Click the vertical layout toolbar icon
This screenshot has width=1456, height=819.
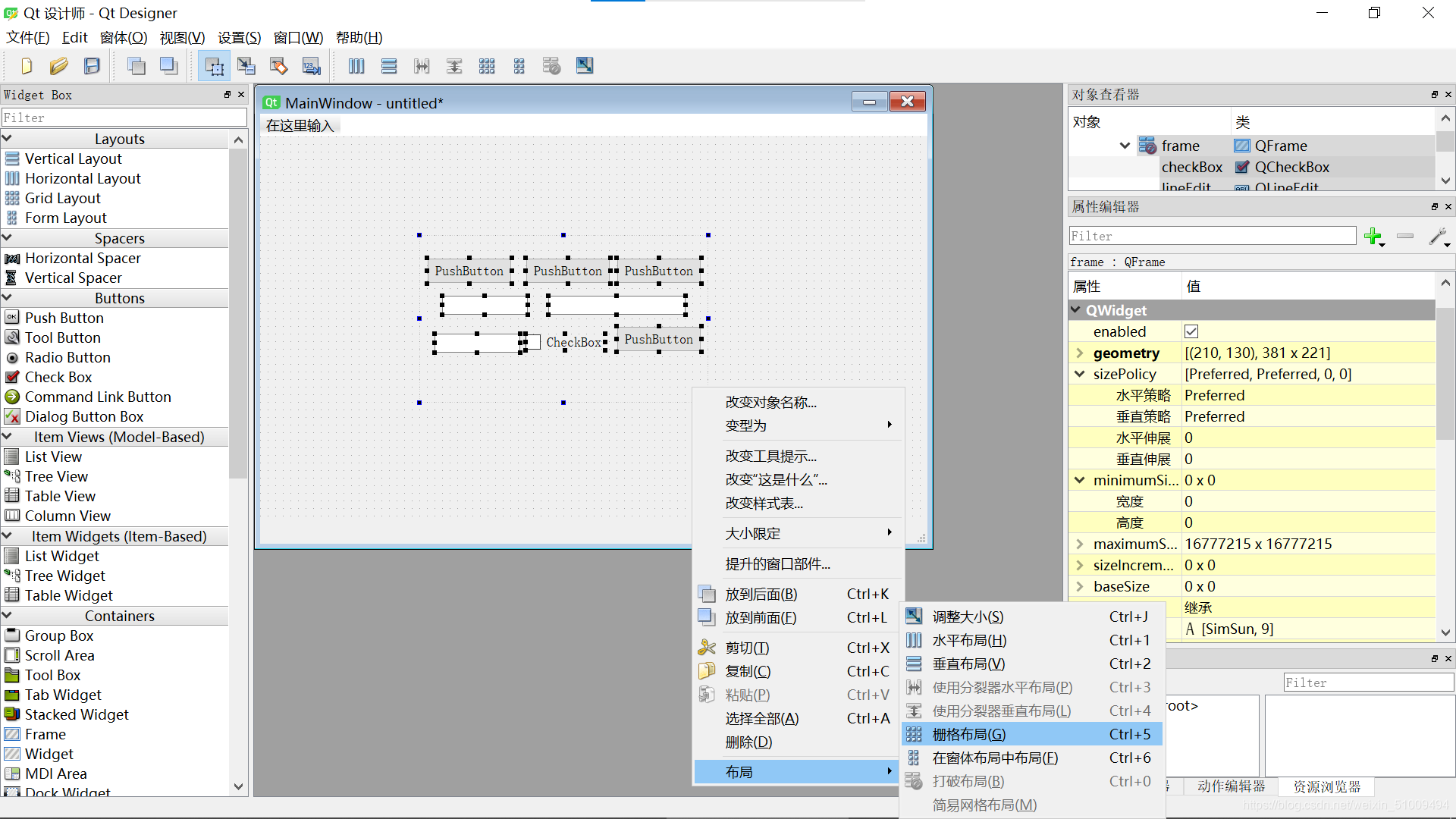[389, 66]
